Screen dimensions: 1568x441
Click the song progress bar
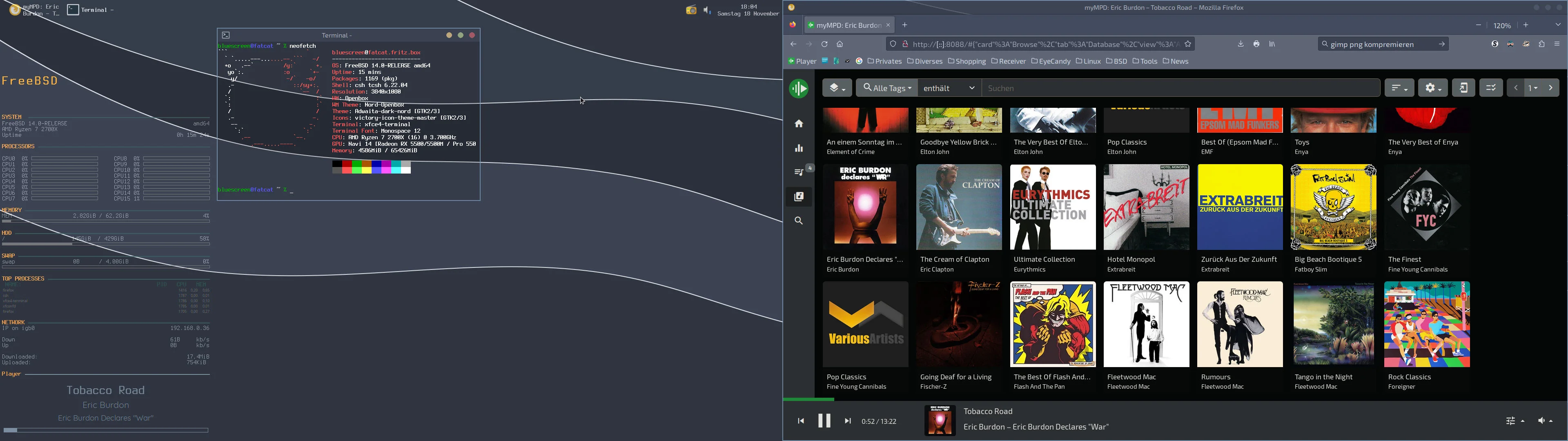click(1175, 400)
